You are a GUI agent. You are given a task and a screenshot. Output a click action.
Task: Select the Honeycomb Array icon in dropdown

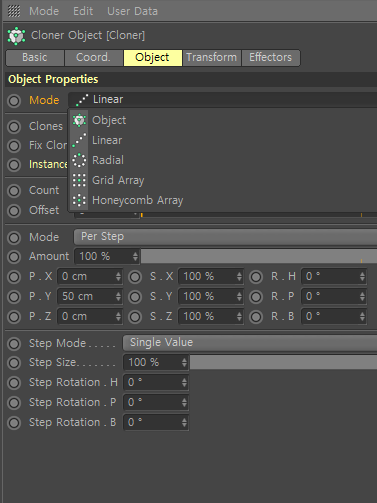(x=79, y=200)
